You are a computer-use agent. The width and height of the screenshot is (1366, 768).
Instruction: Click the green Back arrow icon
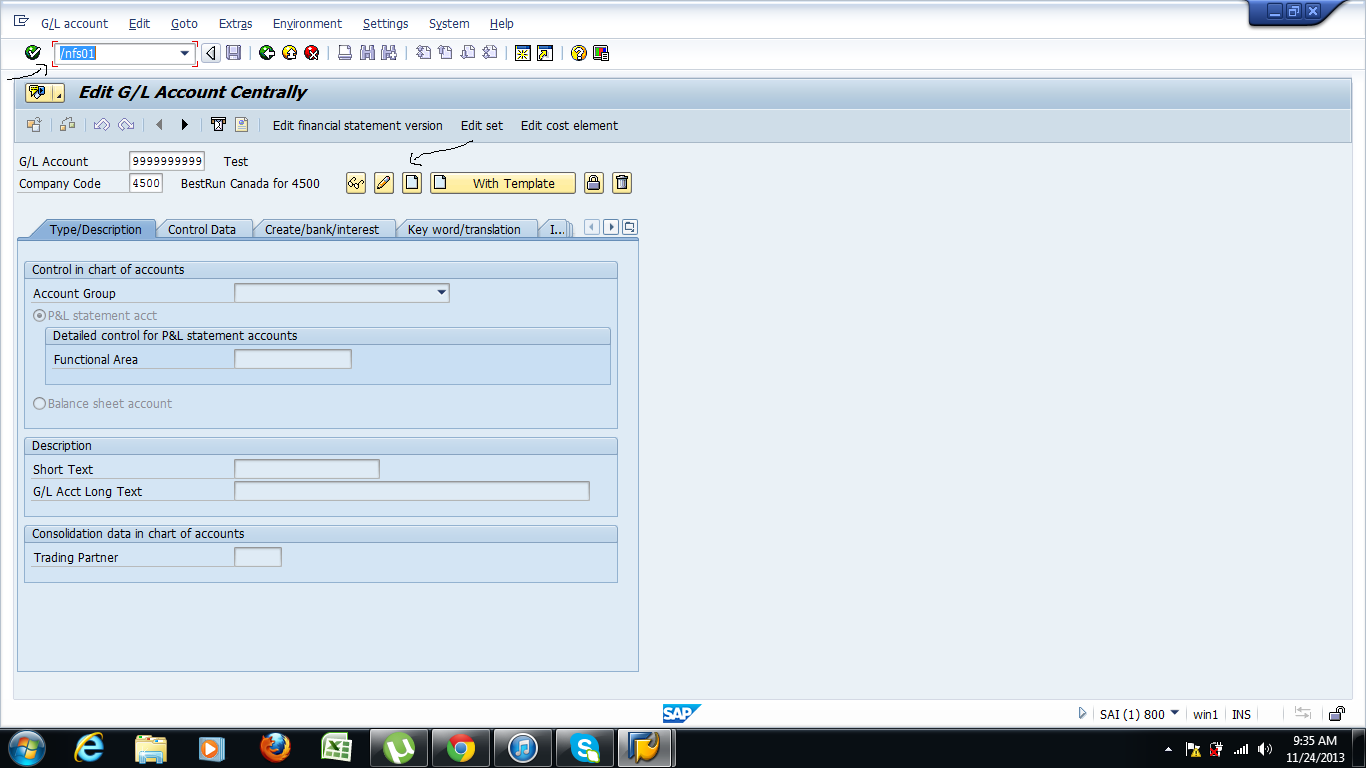(265, 53)
